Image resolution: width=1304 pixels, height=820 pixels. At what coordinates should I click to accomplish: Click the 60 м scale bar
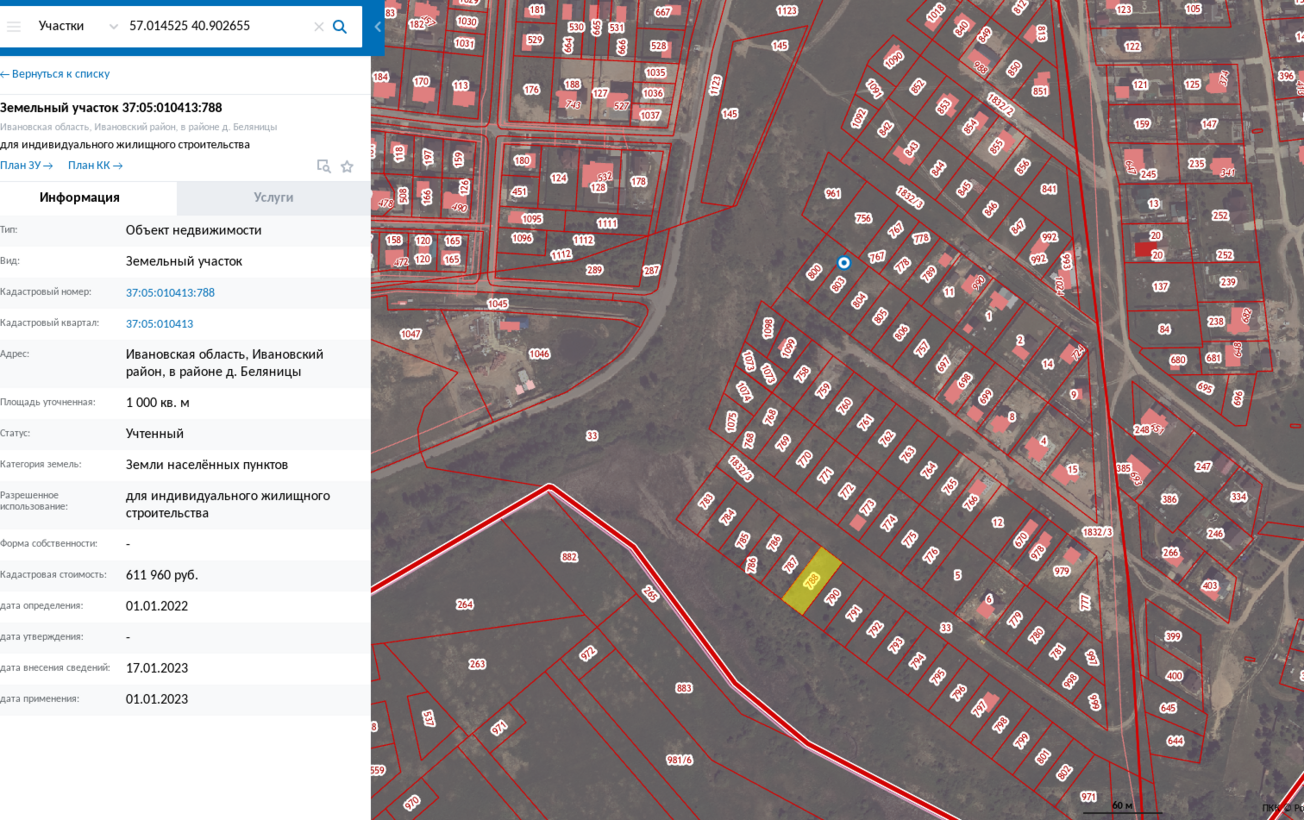(x=1122, y=806)
